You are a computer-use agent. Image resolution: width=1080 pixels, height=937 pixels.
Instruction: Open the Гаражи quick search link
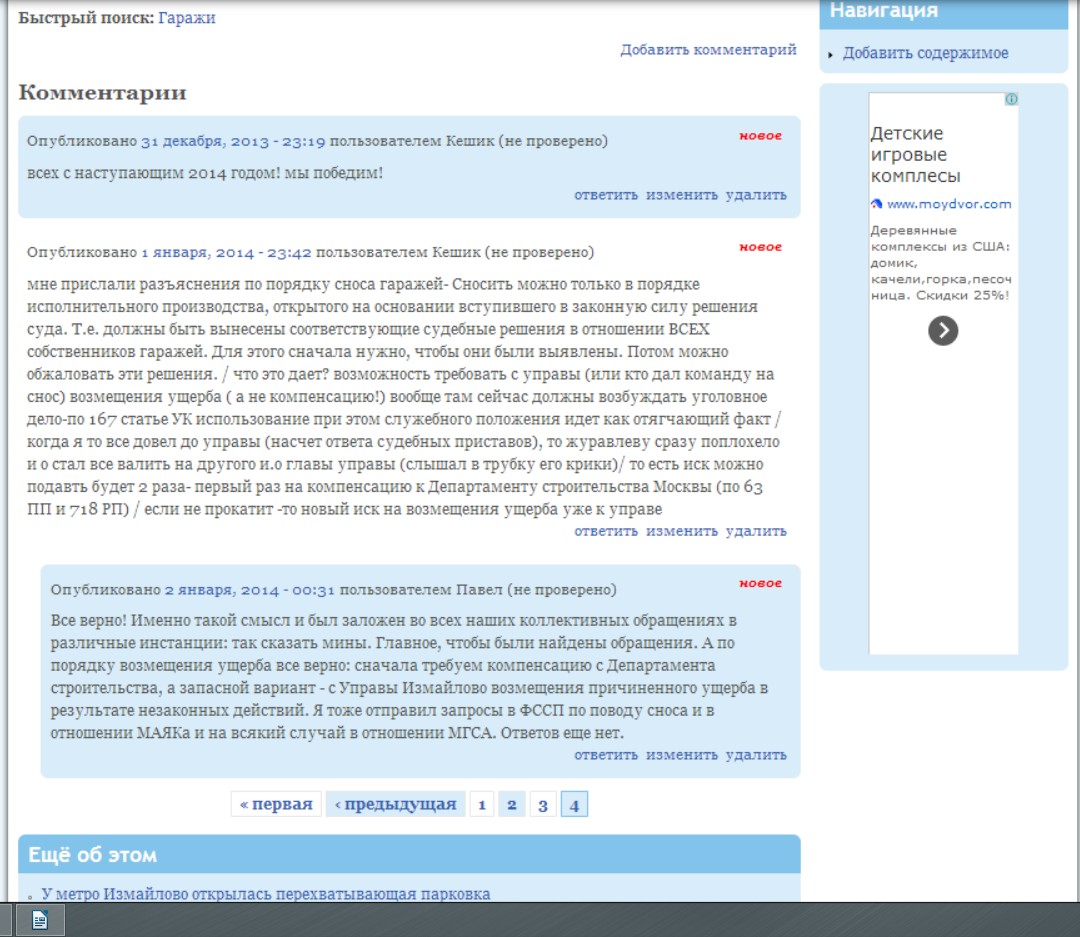pos(186,18)
